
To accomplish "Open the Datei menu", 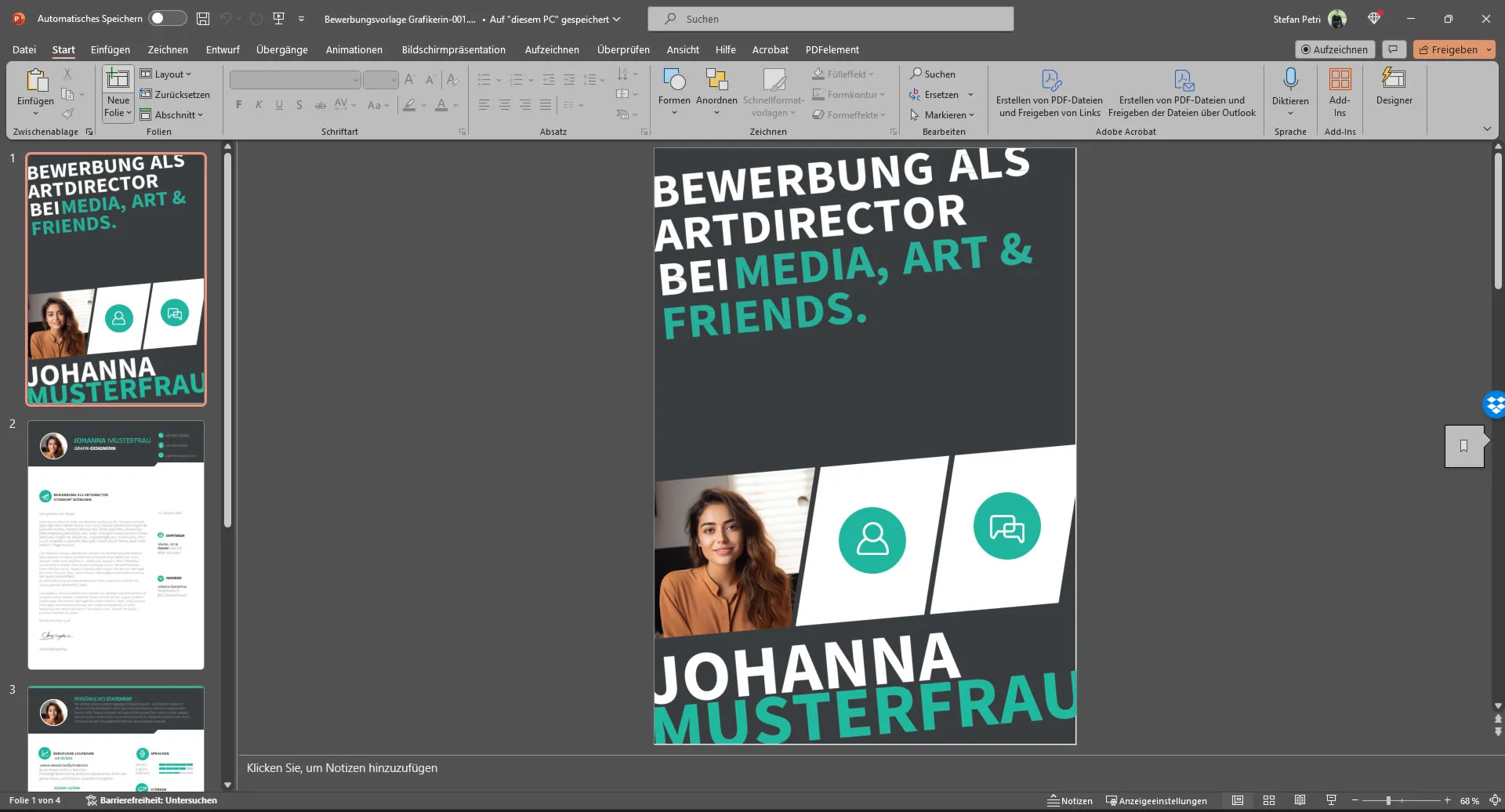I will [24, 49].
